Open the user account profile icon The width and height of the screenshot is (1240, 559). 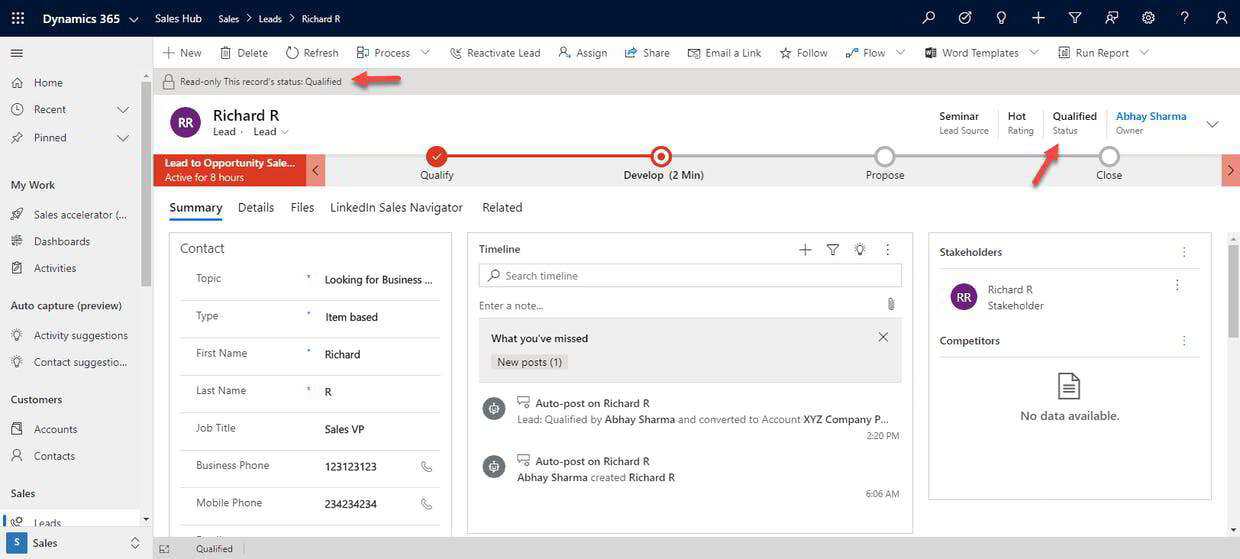tap(1221, 18)
